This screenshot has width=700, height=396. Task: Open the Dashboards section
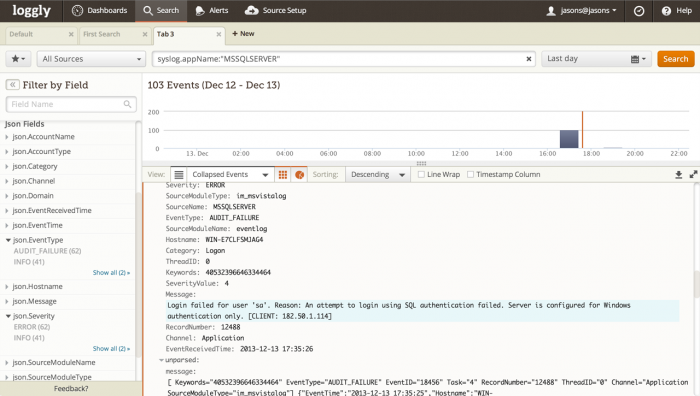click(100, 10)
